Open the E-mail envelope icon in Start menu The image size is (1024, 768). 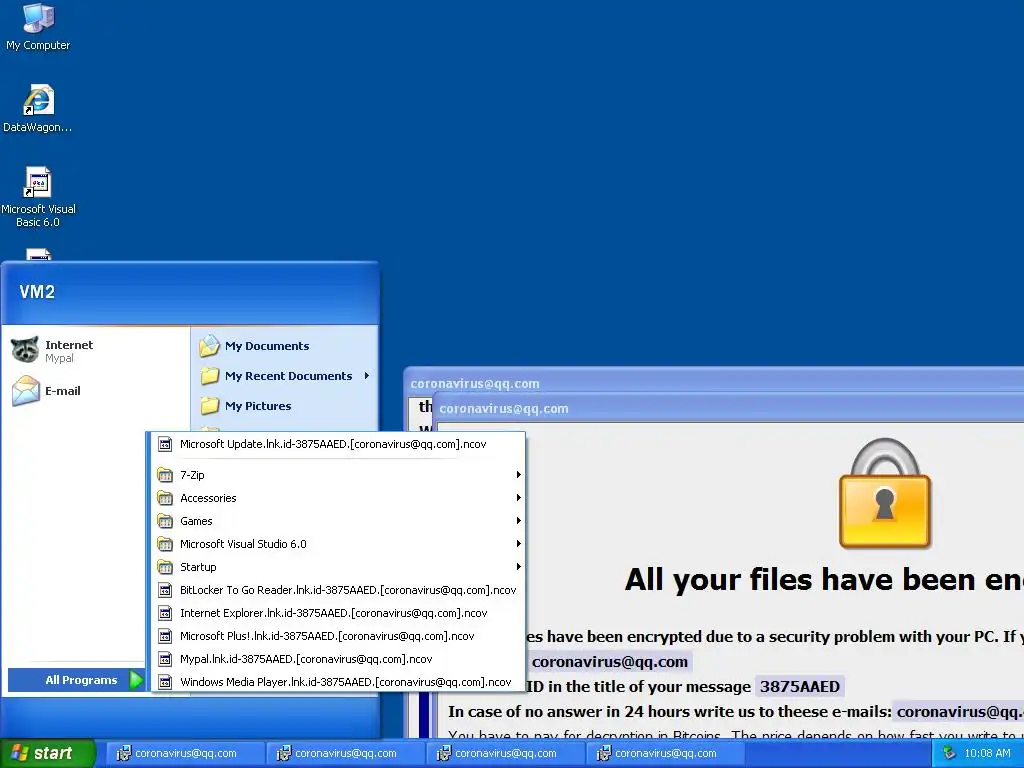[25, 391]
